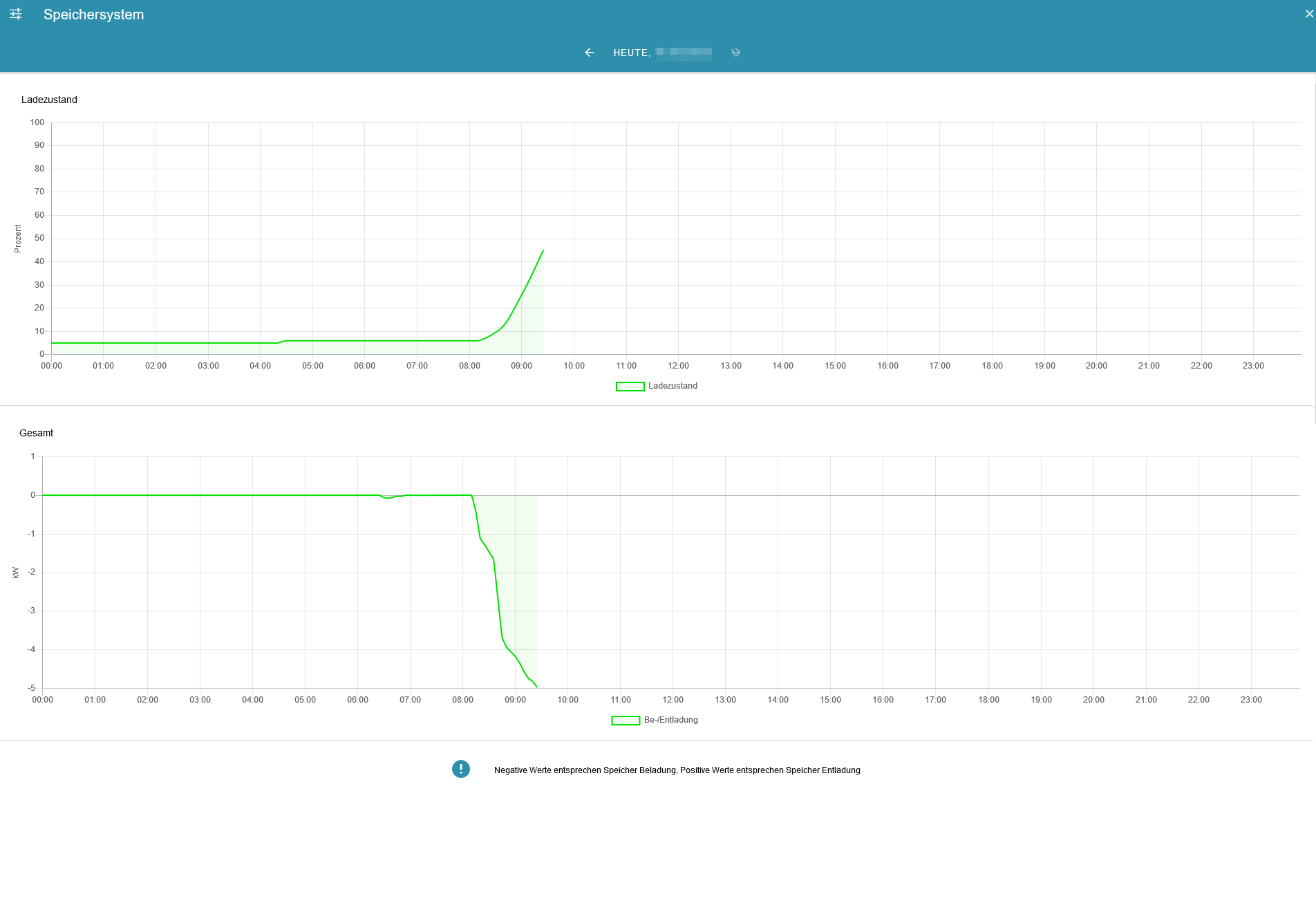This screenshot has width=1316, height=899.
Task: Click the 100 label on Ladezustand y-axis
Action: click(x=37, y=122)
